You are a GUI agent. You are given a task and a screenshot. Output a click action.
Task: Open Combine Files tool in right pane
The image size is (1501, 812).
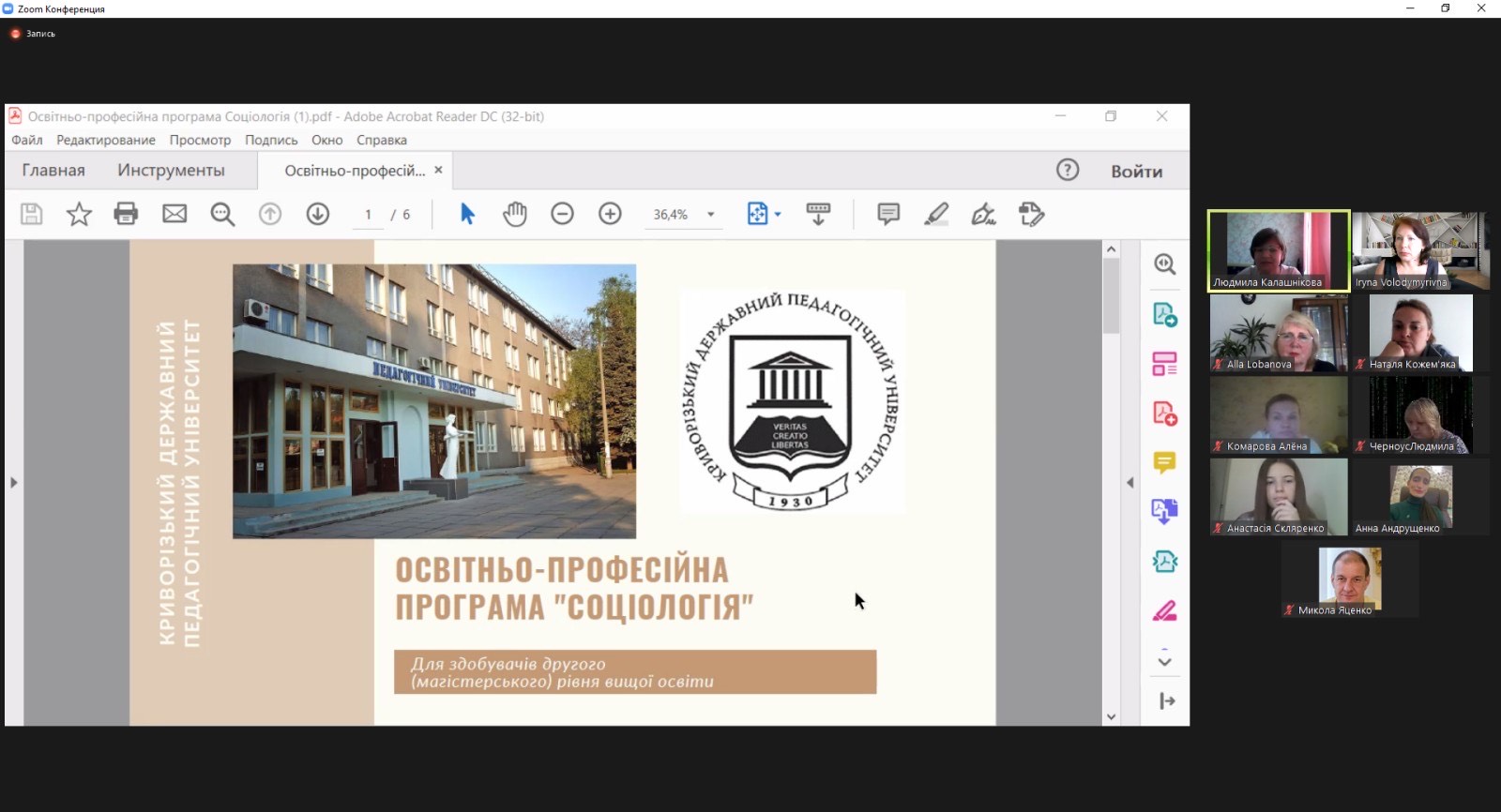[x=1165, y=511]
